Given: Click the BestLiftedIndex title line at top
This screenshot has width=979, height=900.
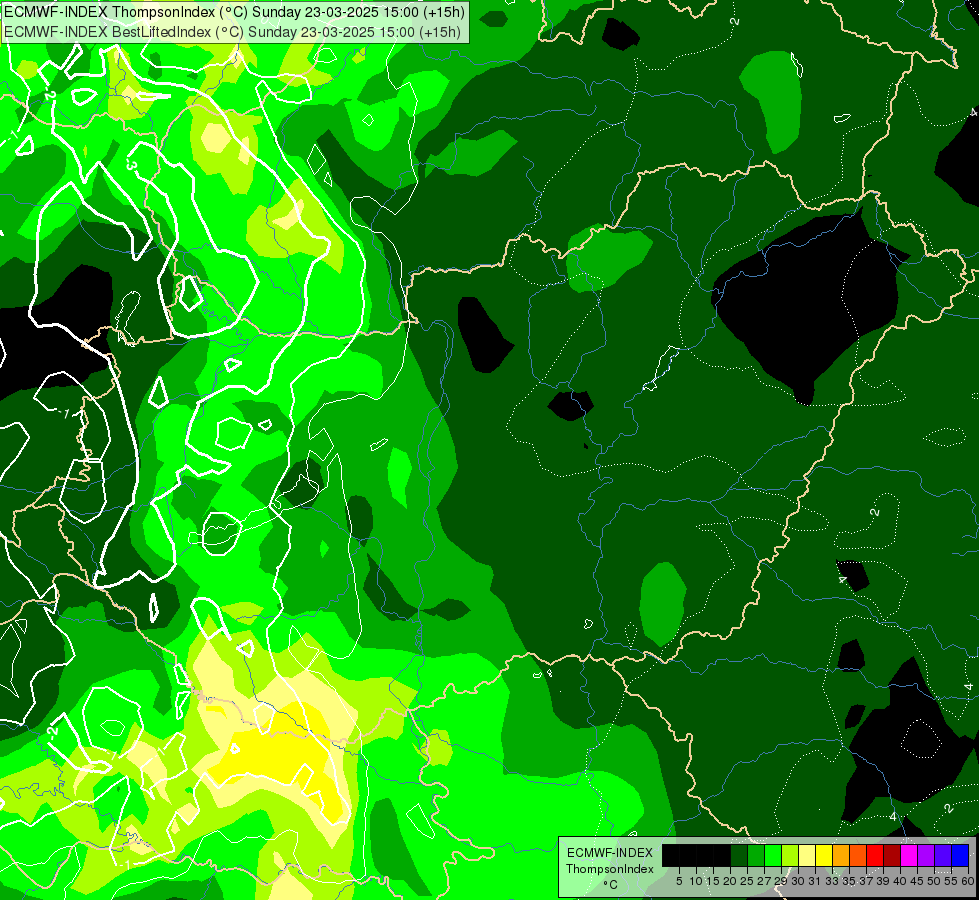Looking at the screenshot, I should (232, 31).
